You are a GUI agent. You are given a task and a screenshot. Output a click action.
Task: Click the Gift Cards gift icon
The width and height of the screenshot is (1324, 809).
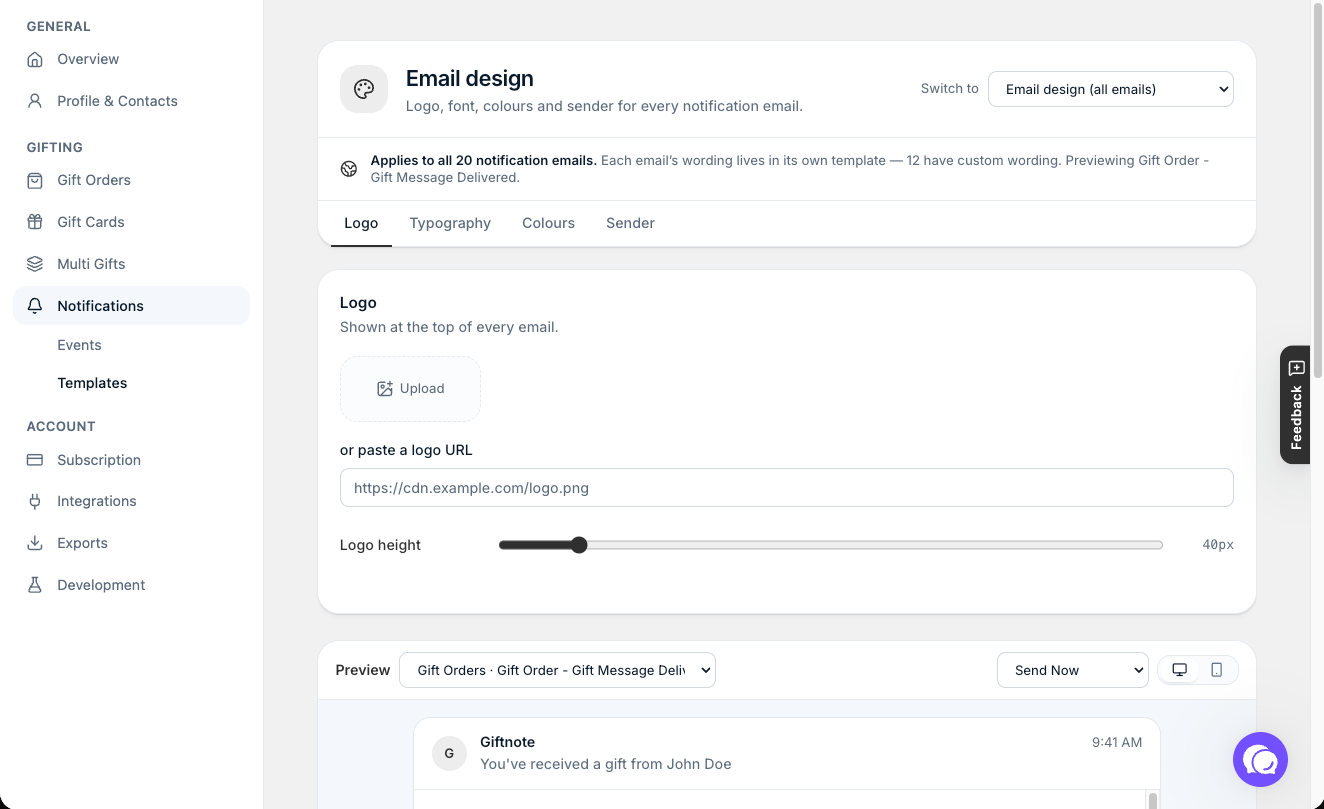coord(35,222)
